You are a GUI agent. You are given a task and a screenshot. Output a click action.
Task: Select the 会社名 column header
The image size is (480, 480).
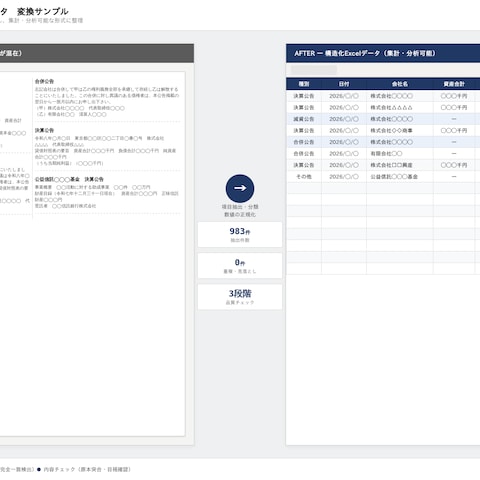(400, 84)
